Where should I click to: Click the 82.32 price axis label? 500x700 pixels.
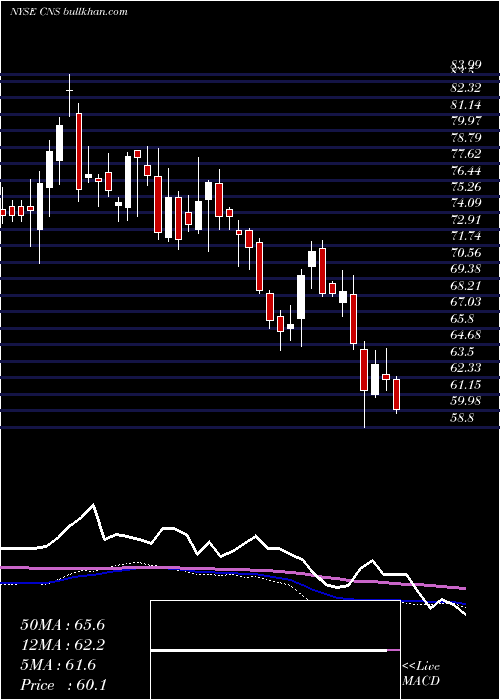click(466, 88)
